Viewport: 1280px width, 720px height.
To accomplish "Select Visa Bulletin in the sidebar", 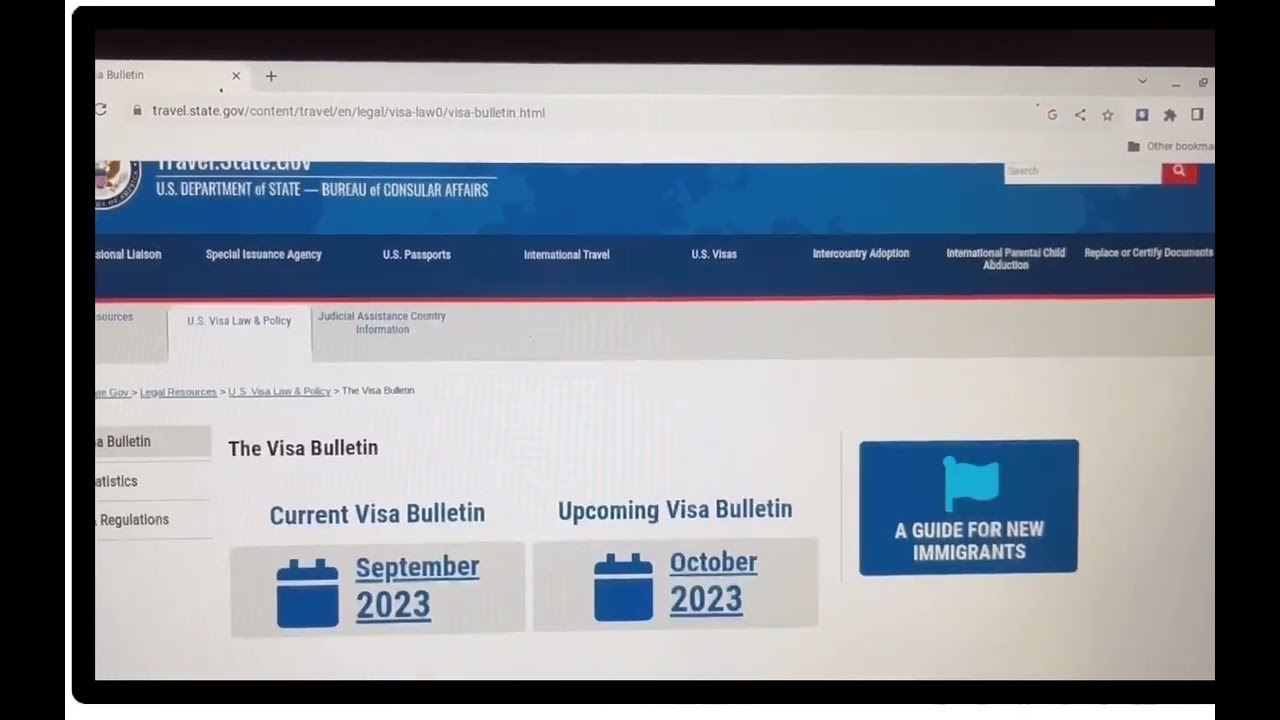I will tap(153, 442).
